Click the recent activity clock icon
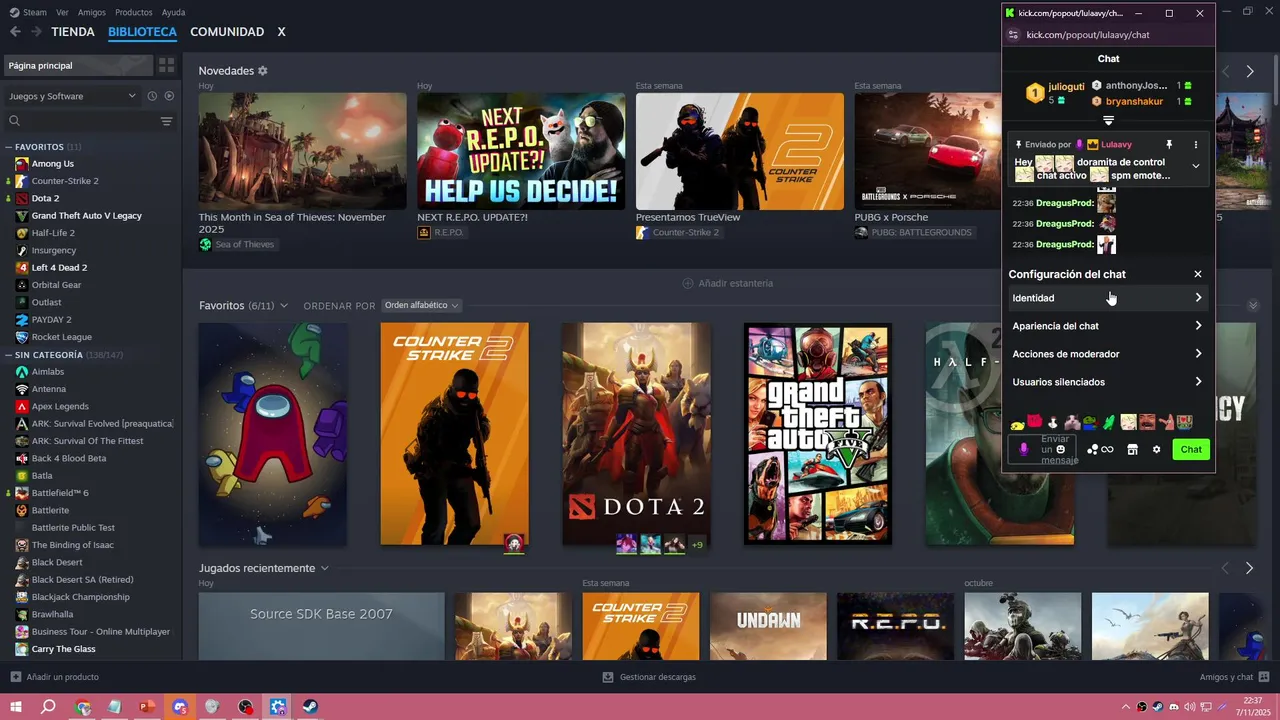The image size is (1280, 720). [152, 96]
